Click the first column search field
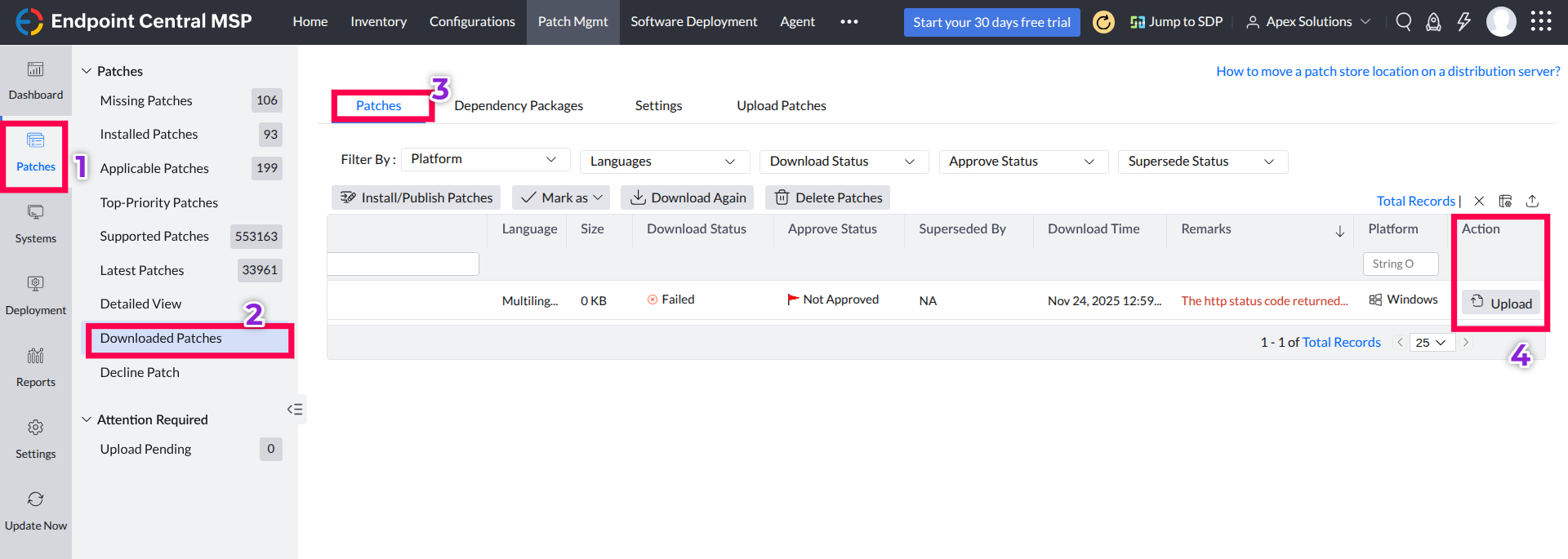 (403, 264)
